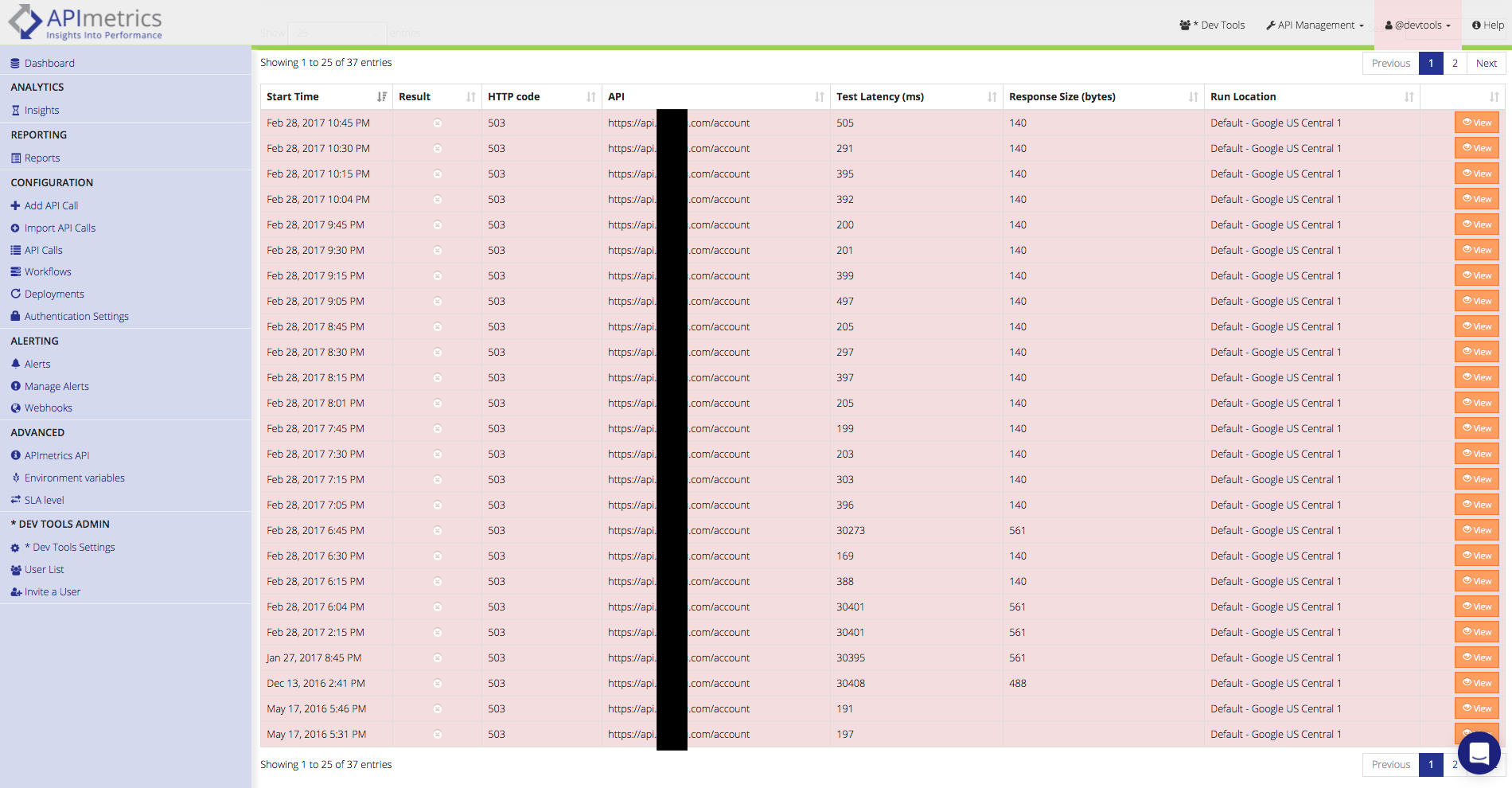This screenshot has height=788, width=1512.
Task: Sort table by Test Latency column
Action: click(x=916, y=96)
